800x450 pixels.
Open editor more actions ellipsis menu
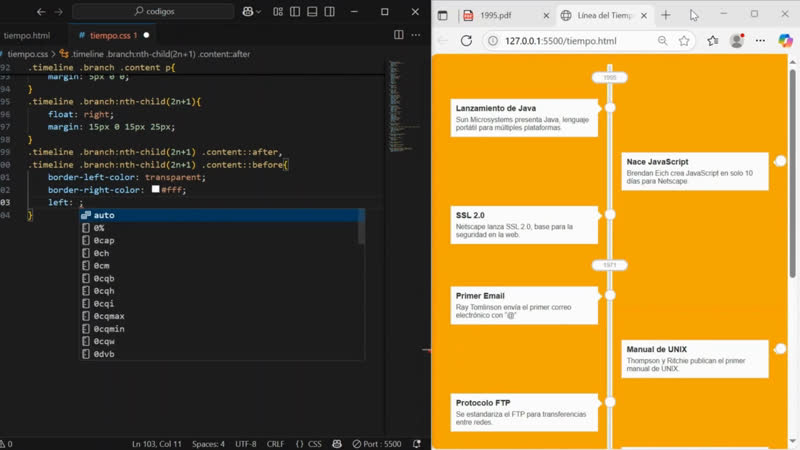coord(415,35)
